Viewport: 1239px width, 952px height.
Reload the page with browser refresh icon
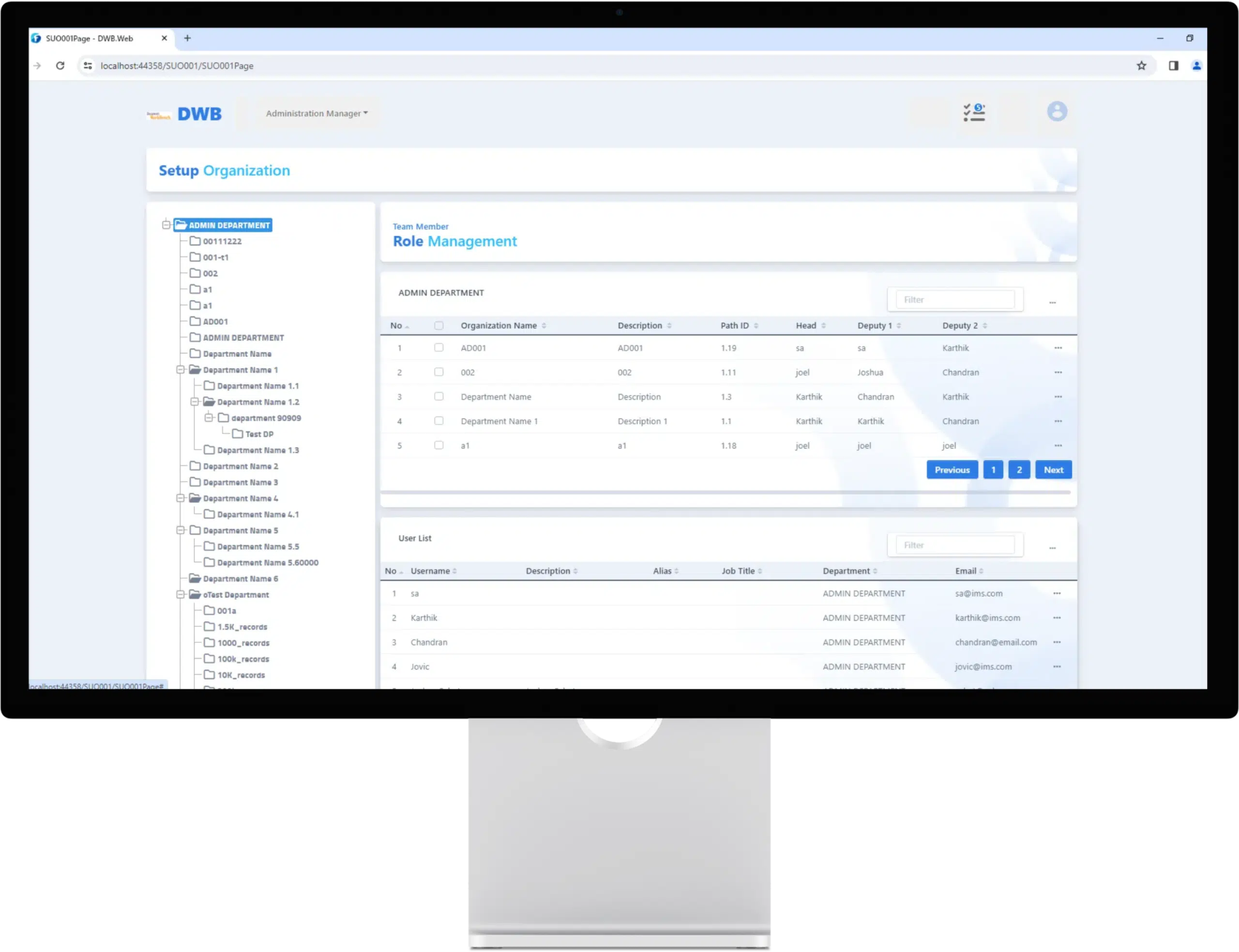[x=60, y=66]
